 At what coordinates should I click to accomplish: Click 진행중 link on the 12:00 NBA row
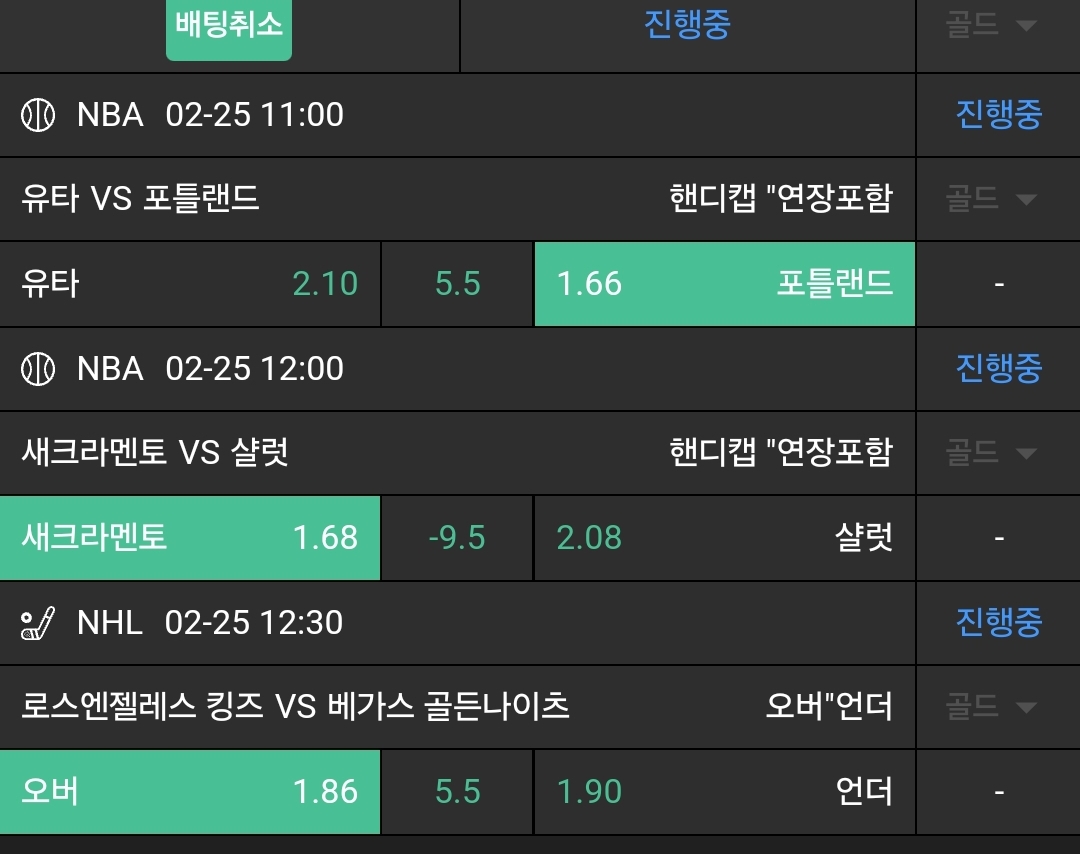(x=998, y=369)
